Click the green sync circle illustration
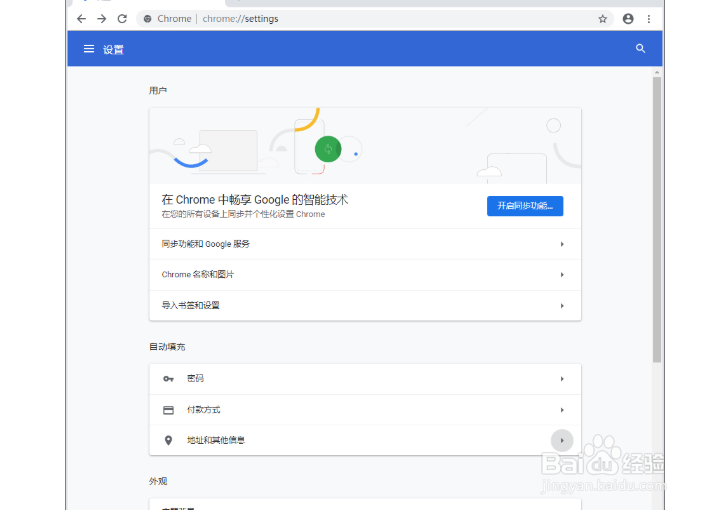Image resolution: width=706 pixels, height=510 pixels. coord(328,149)
